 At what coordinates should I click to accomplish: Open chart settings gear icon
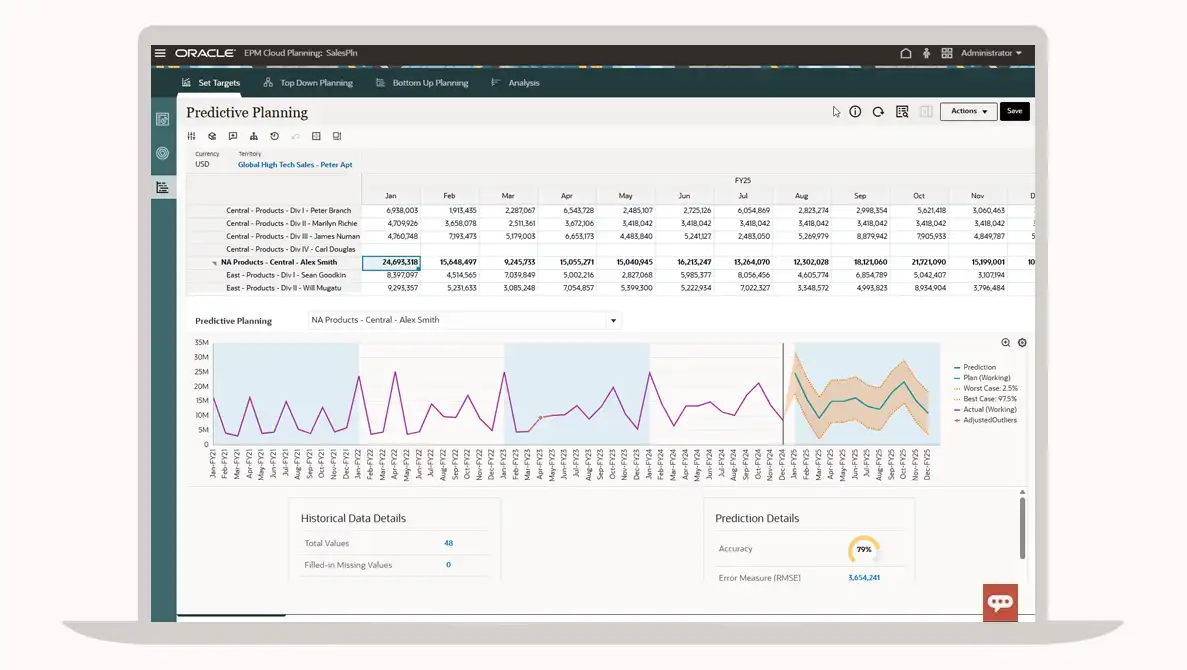pos(1022,343)
